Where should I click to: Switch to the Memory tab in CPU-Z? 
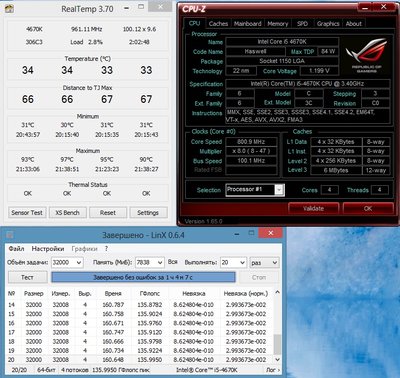pos(277,24)
